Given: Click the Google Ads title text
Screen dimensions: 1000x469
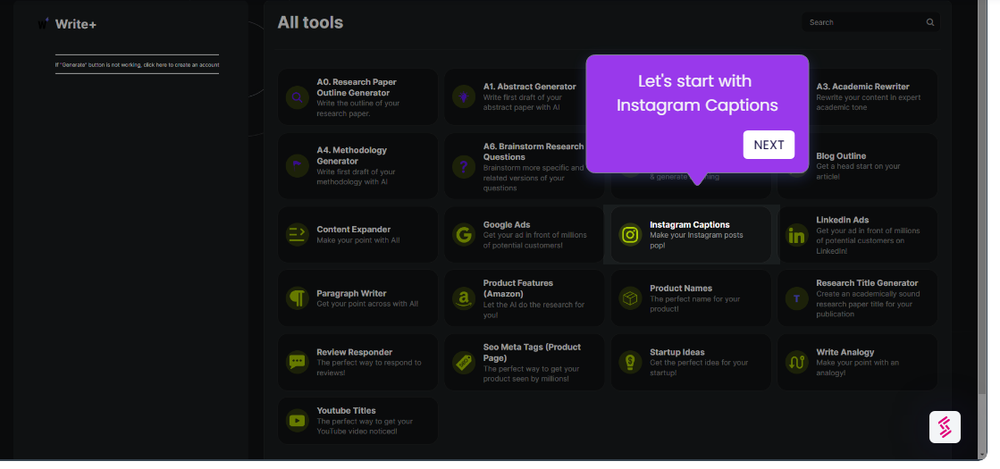Looking at the screenshot, I should [x=506, y=225].
